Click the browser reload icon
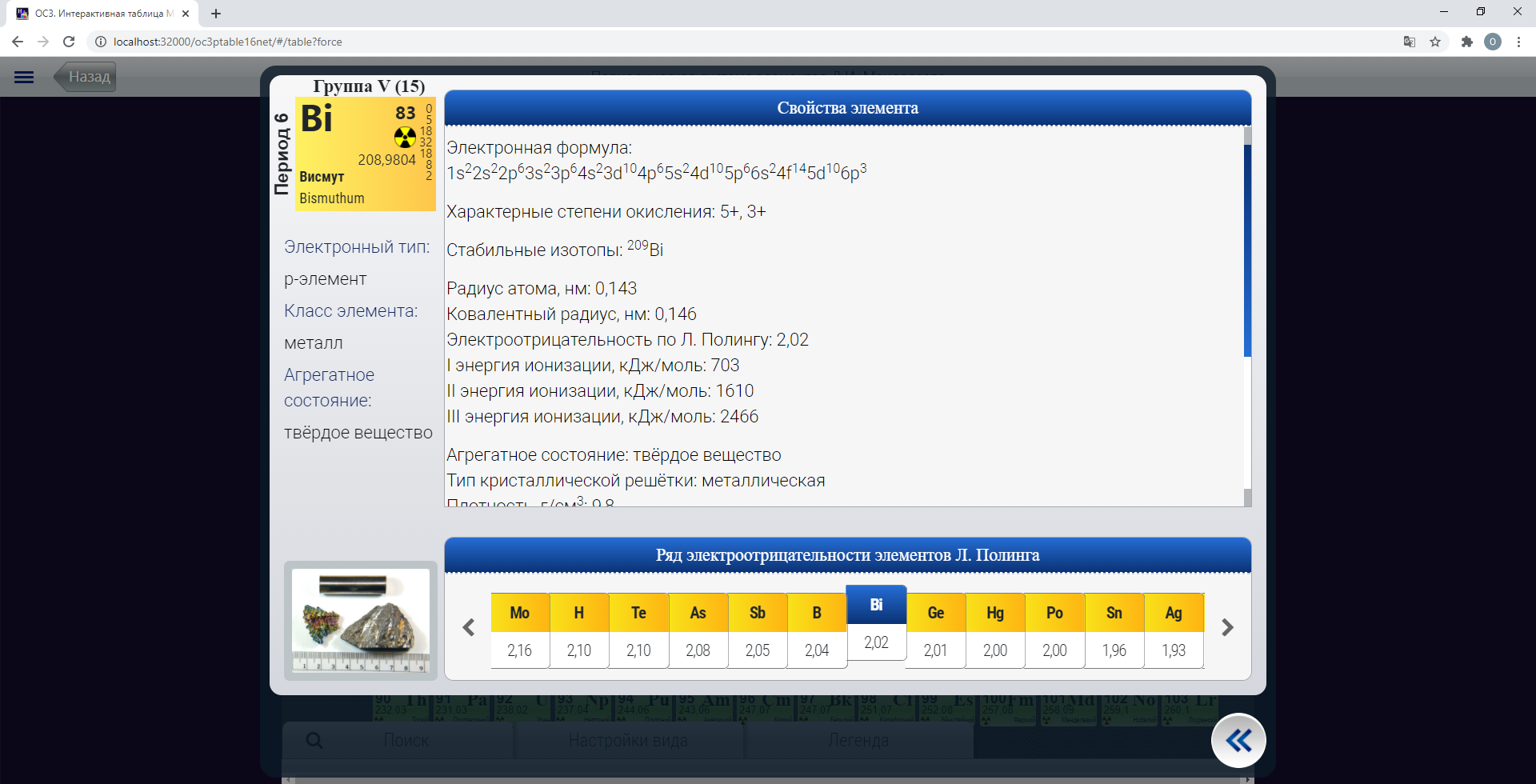The height and width of the screenshot is (784, 1536). click(69, 42)
